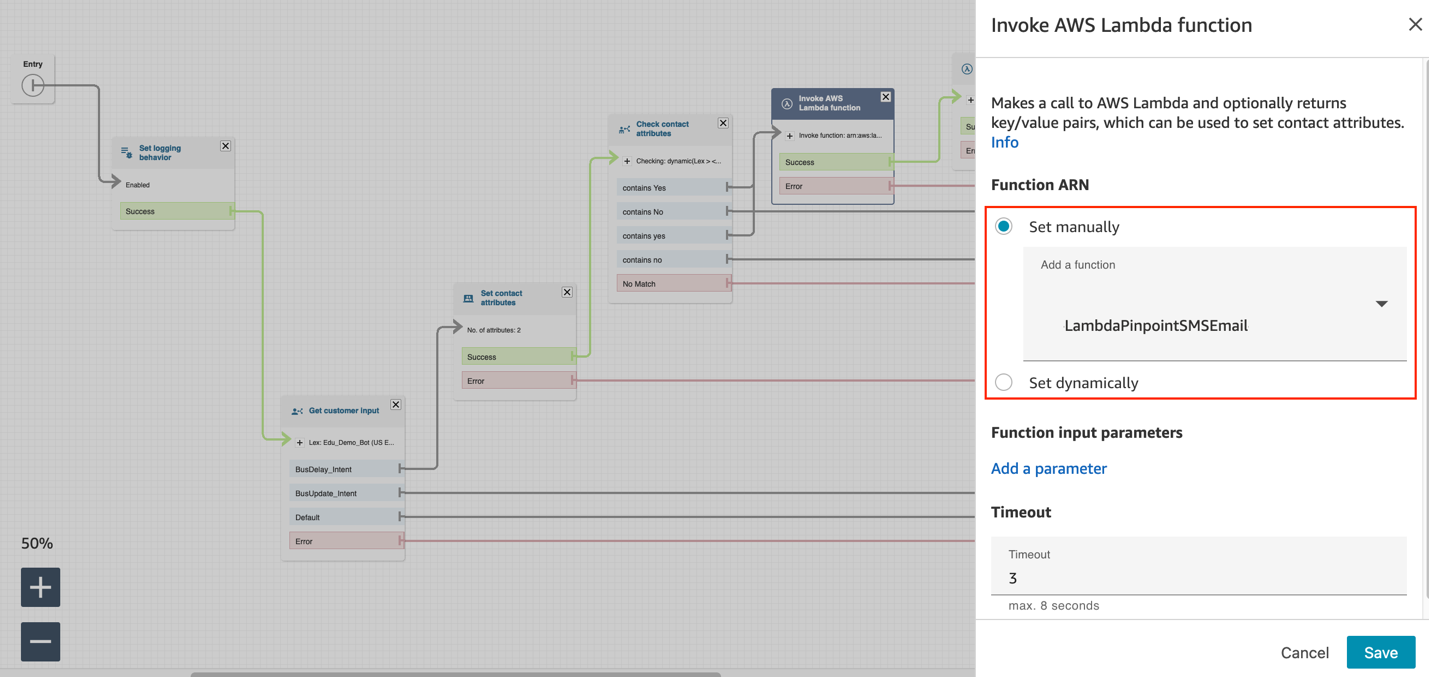Click the Get customer input block icon

(295, 410)
